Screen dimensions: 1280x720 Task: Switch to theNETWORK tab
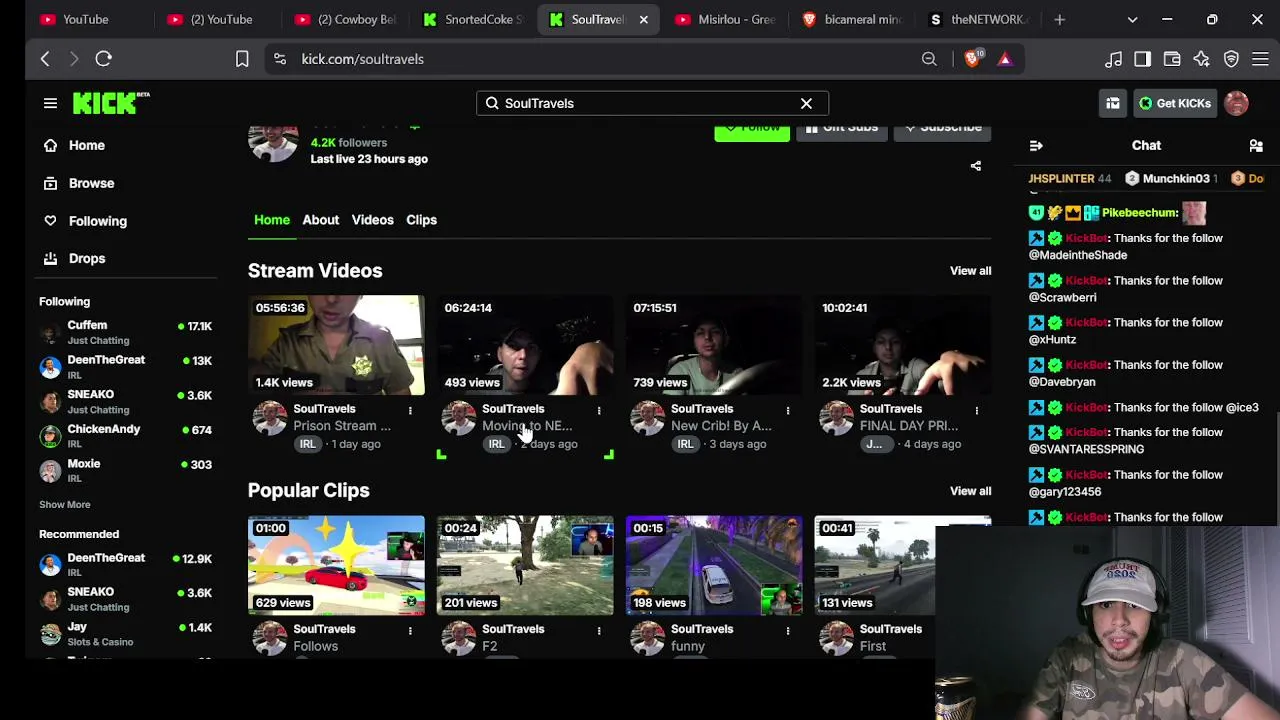tap(980, 19)
